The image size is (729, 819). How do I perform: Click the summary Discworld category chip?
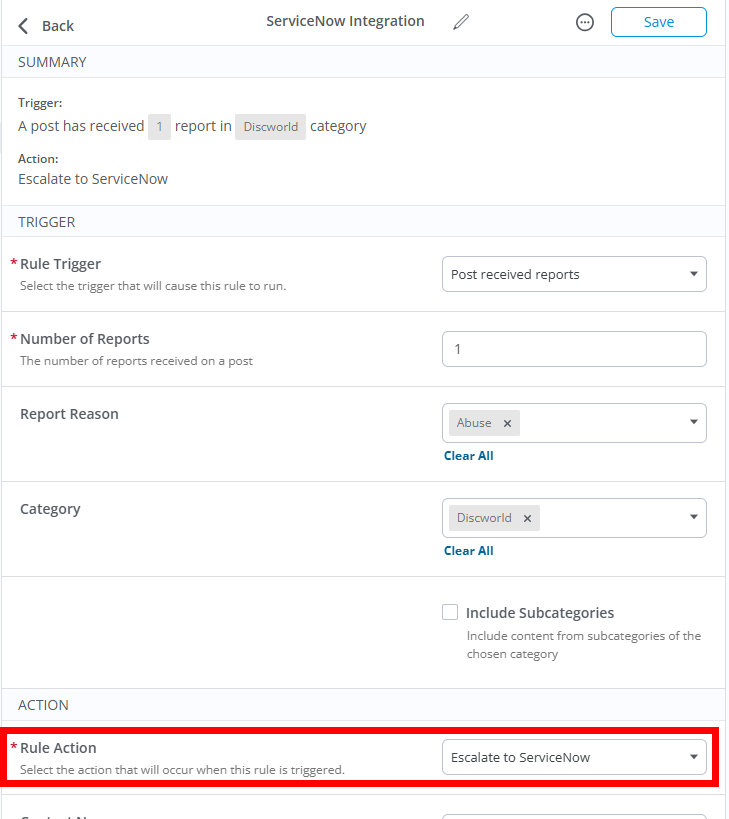click(x=271, y=127)
